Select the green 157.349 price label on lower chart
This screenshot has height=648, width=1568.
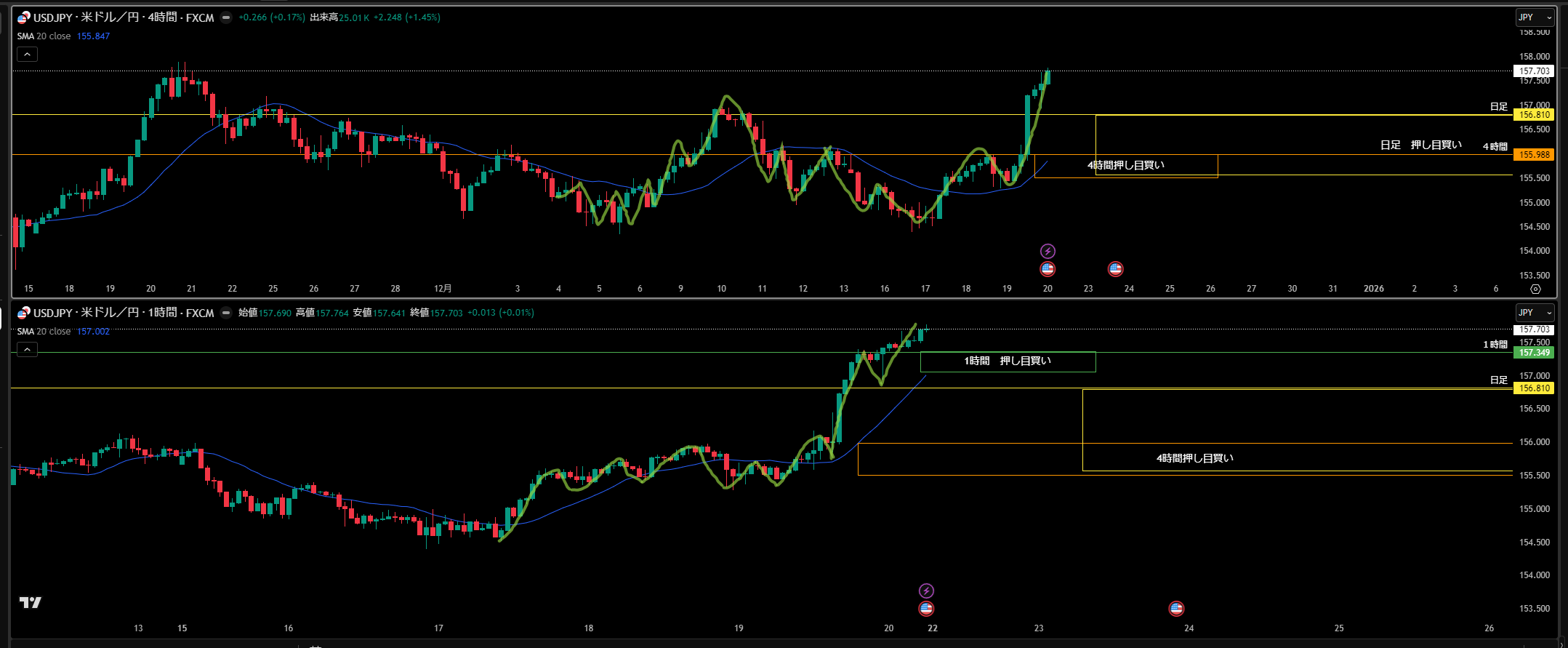(1535, 353)
